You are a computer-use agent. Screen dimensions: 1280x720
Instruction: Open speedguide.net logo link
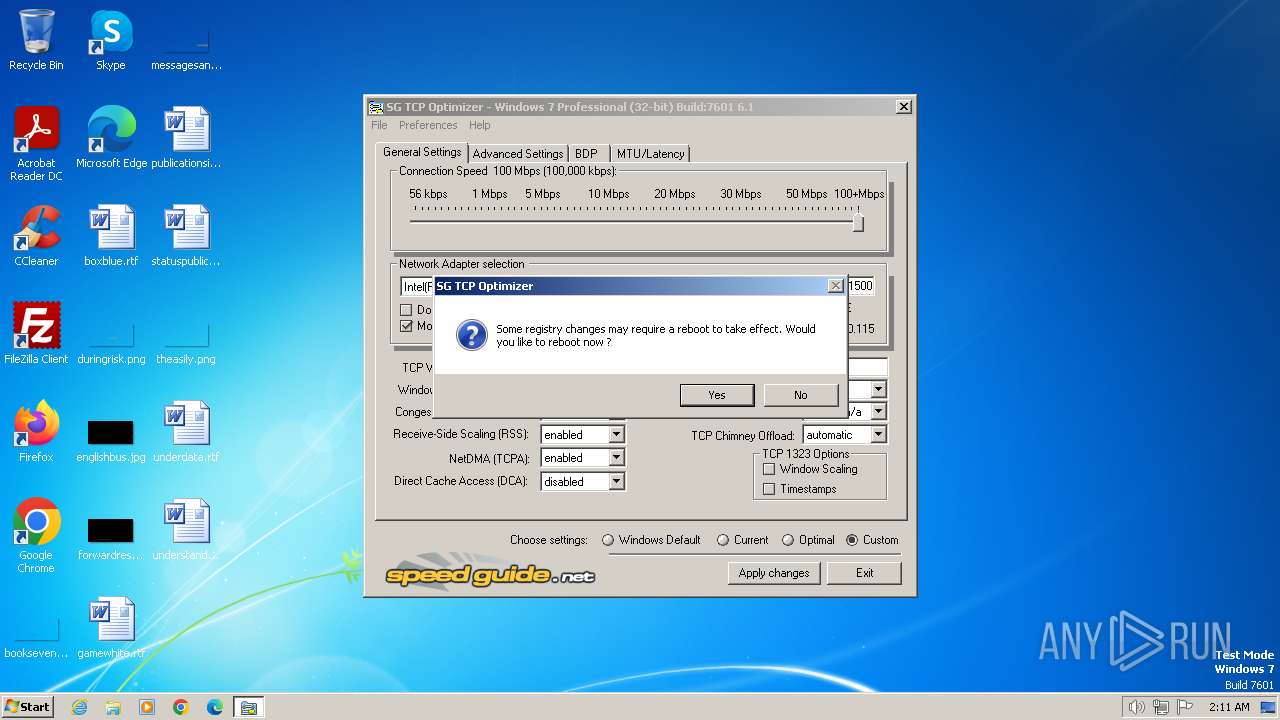490,573
